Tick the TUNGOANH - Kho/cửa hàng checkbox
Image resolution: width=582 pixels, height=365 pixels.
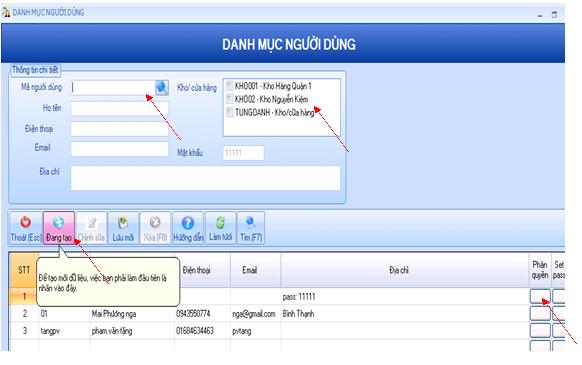click(x=230, y=112)
